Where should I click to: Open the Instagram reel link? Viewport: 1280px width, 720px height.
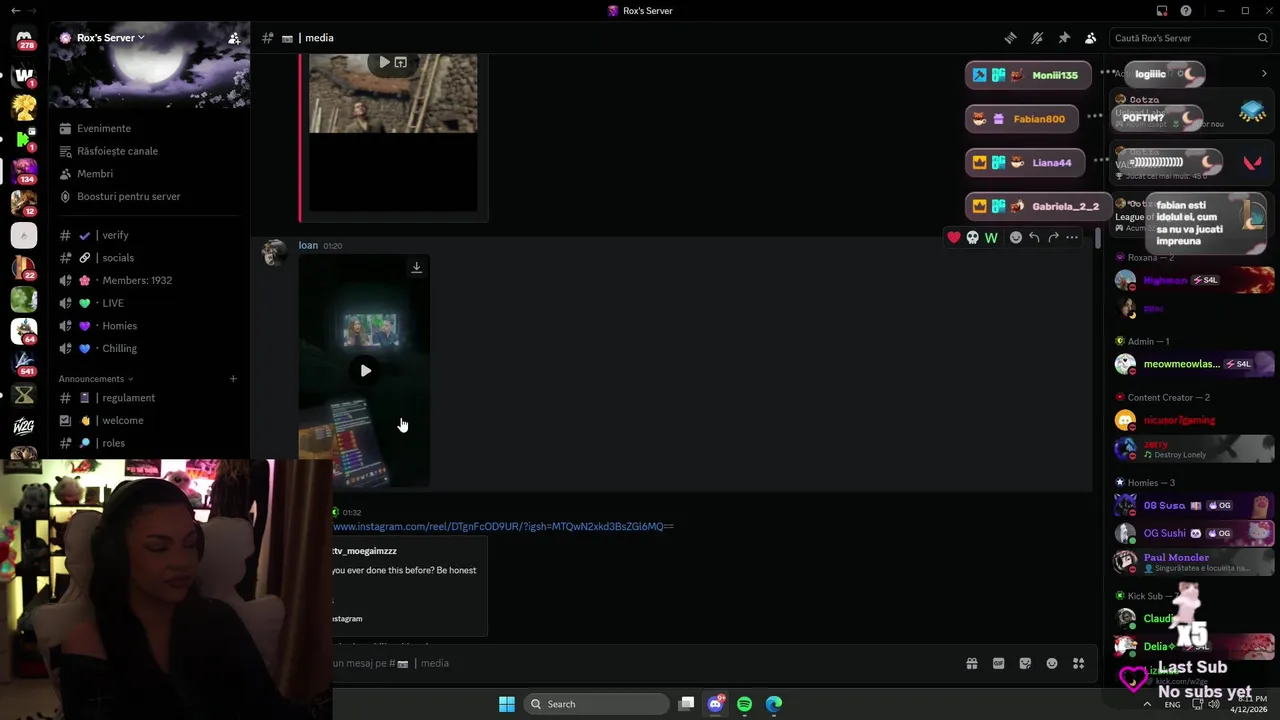[503, 526]
